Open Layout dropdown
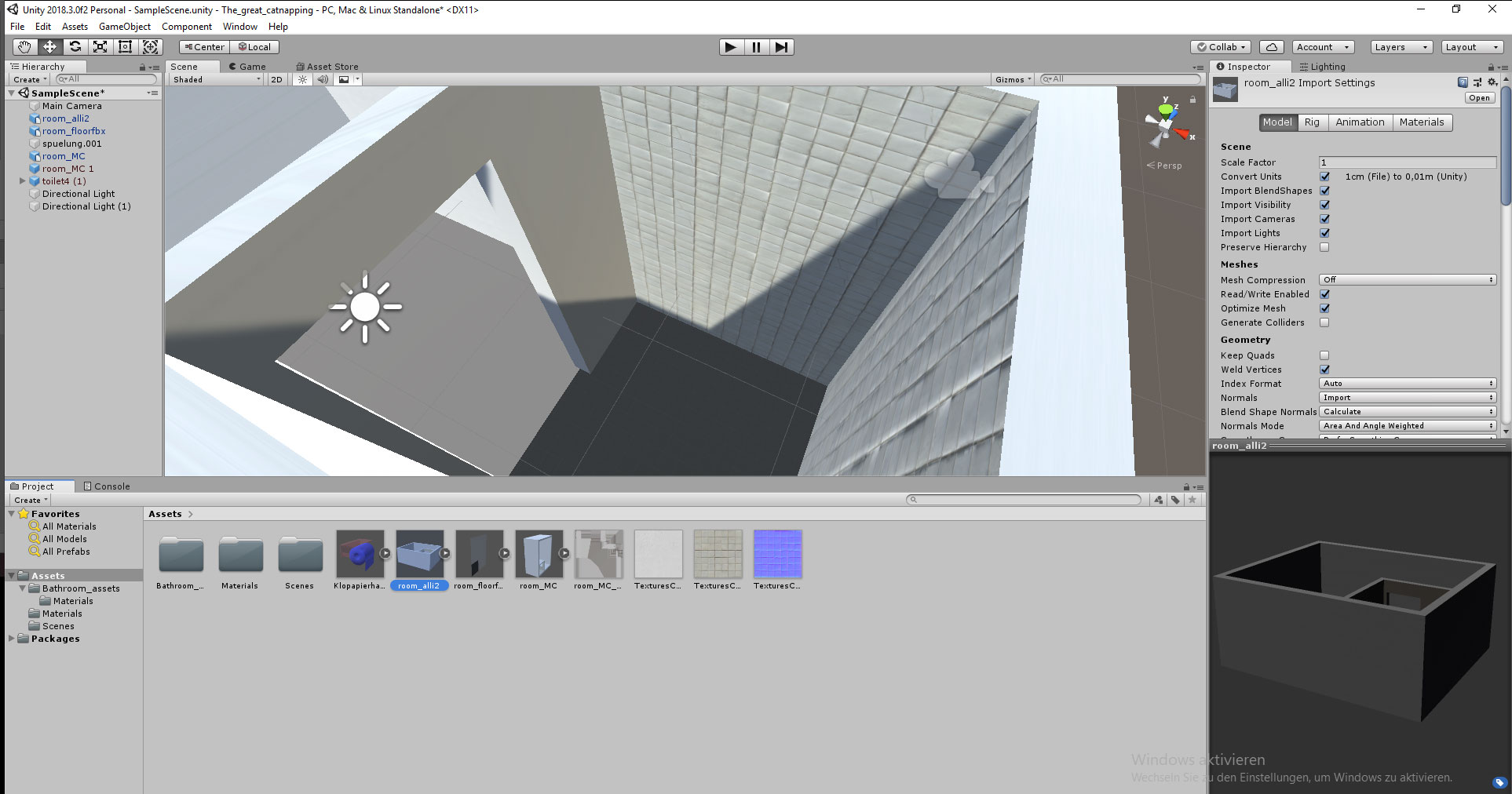 (x=1473, y=47)
